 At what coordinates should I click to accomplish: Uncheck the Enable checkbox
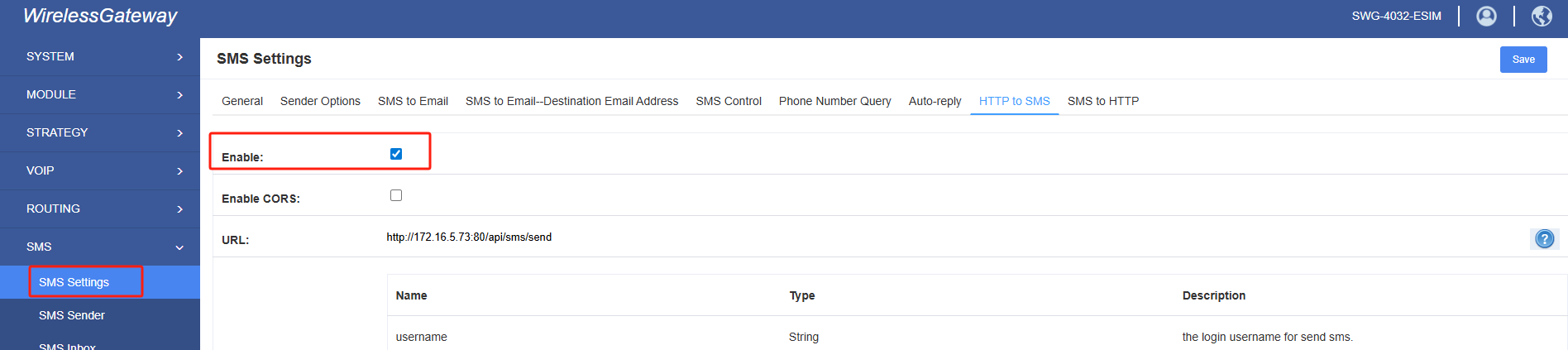click(396, 154)
